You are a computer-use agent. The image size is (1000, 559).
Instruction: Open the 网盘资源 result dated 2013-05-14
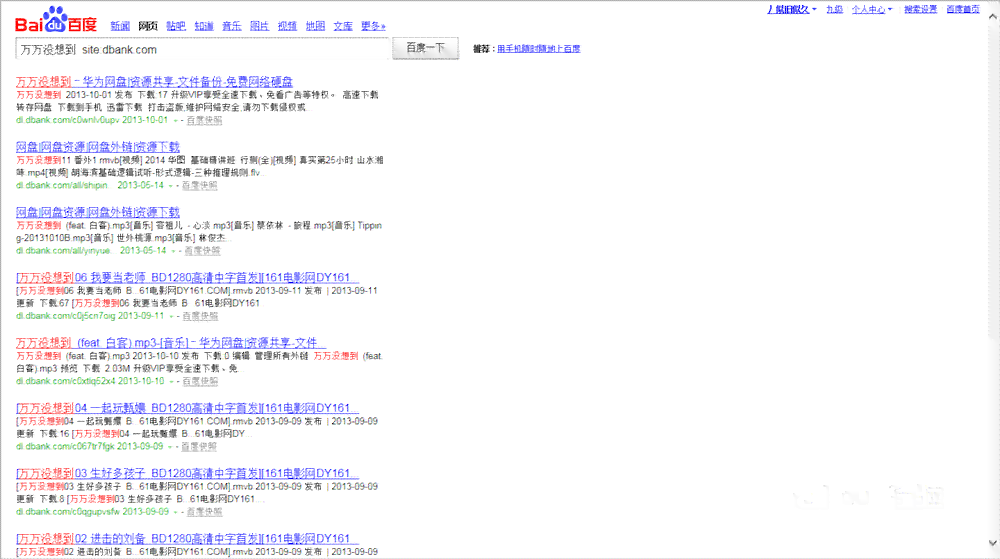click(98, 212)
